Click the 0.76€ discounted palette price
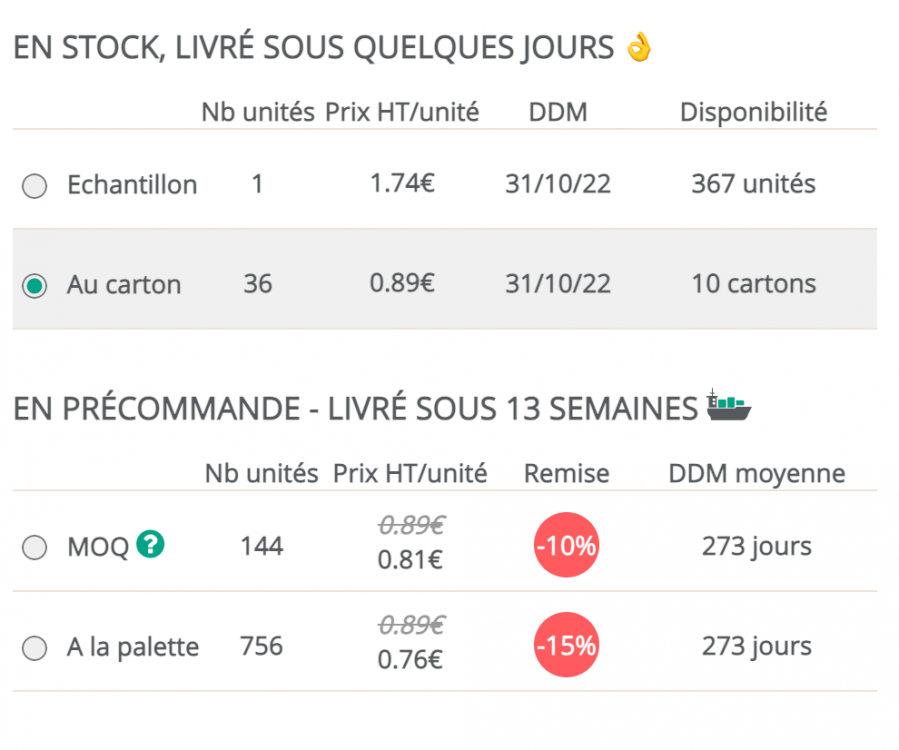The image size is (899, 750). 411,660
